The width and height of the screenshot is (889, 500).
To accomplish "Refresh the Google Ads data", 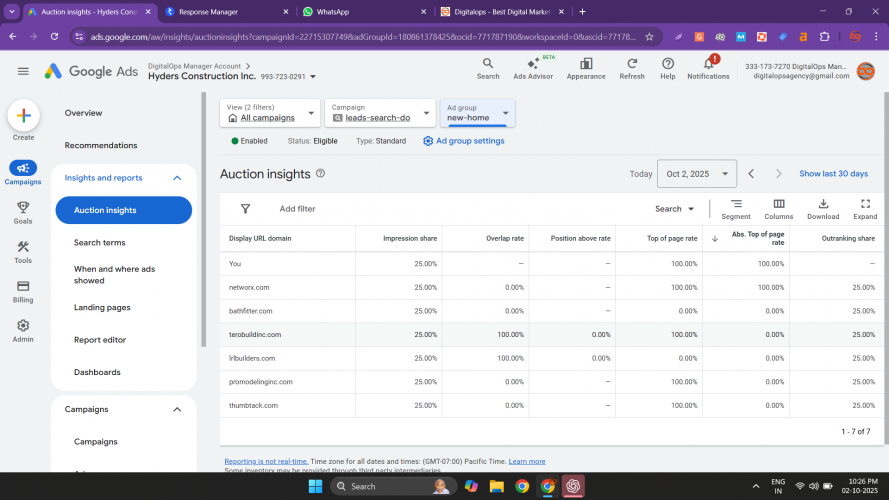I will 632,68.
